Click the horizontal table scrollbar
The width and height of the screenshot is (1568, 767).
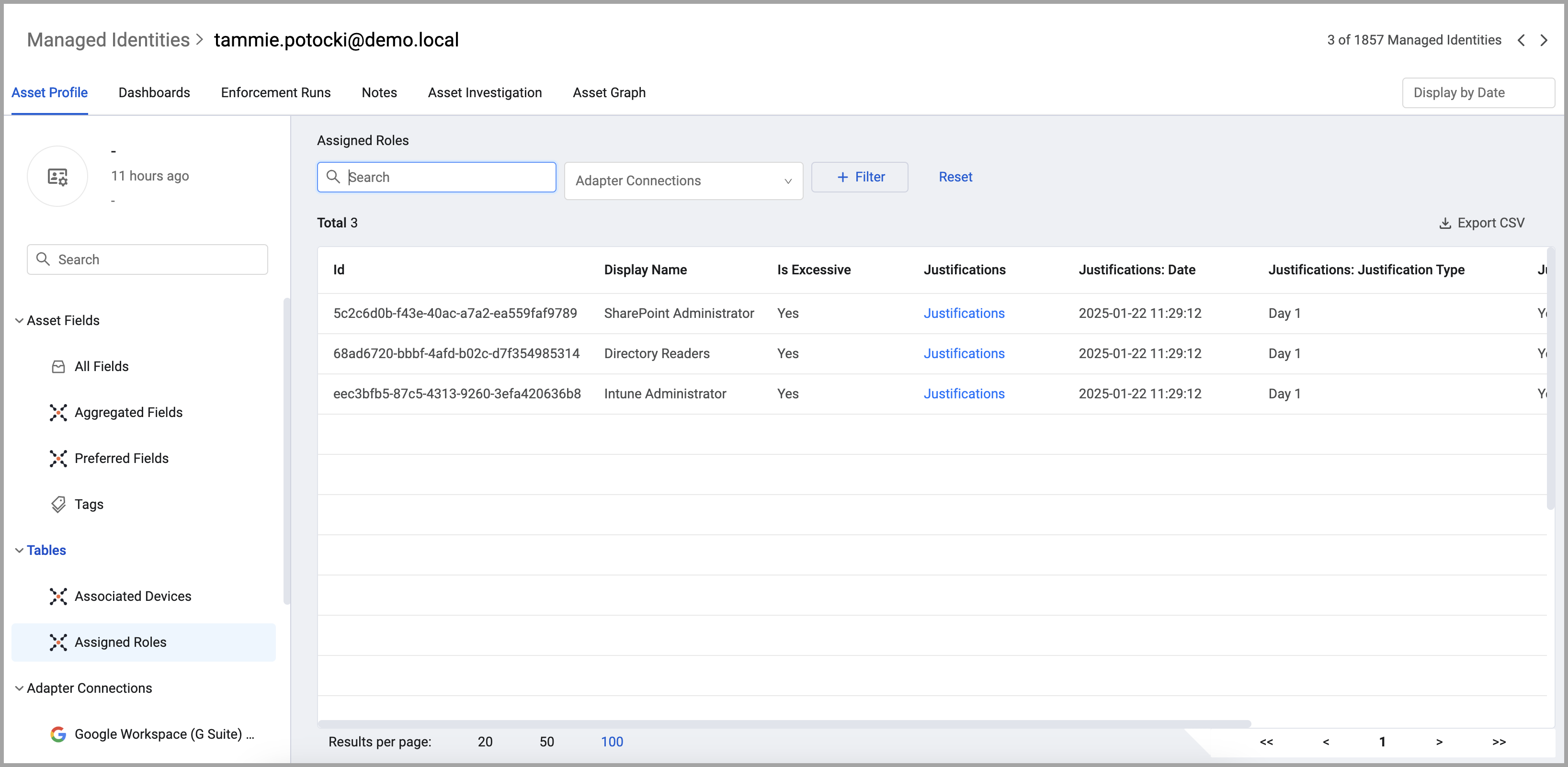[784, 724]
